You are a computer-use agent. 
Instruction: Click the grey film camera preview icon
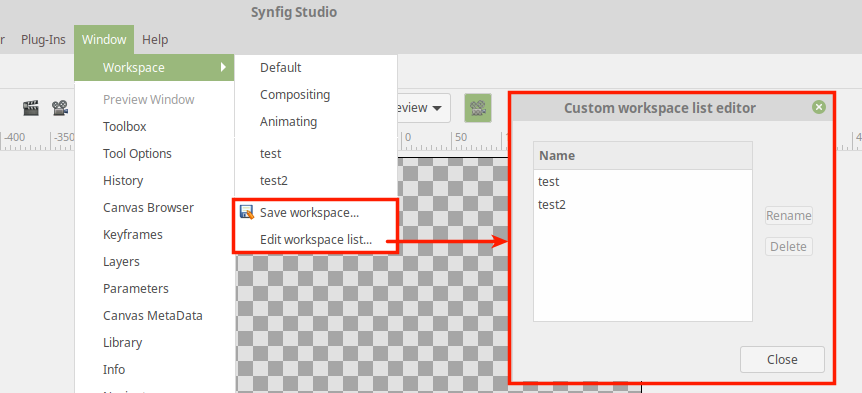coord(60,108)
